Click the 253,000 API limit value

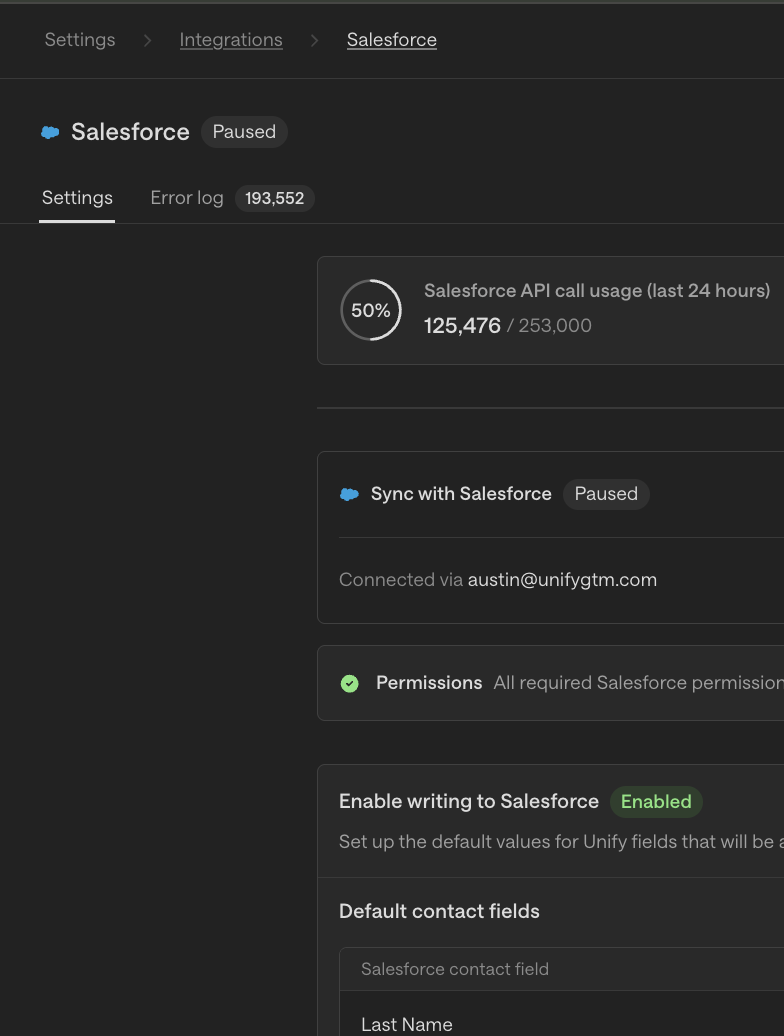(x=555, y=325)
